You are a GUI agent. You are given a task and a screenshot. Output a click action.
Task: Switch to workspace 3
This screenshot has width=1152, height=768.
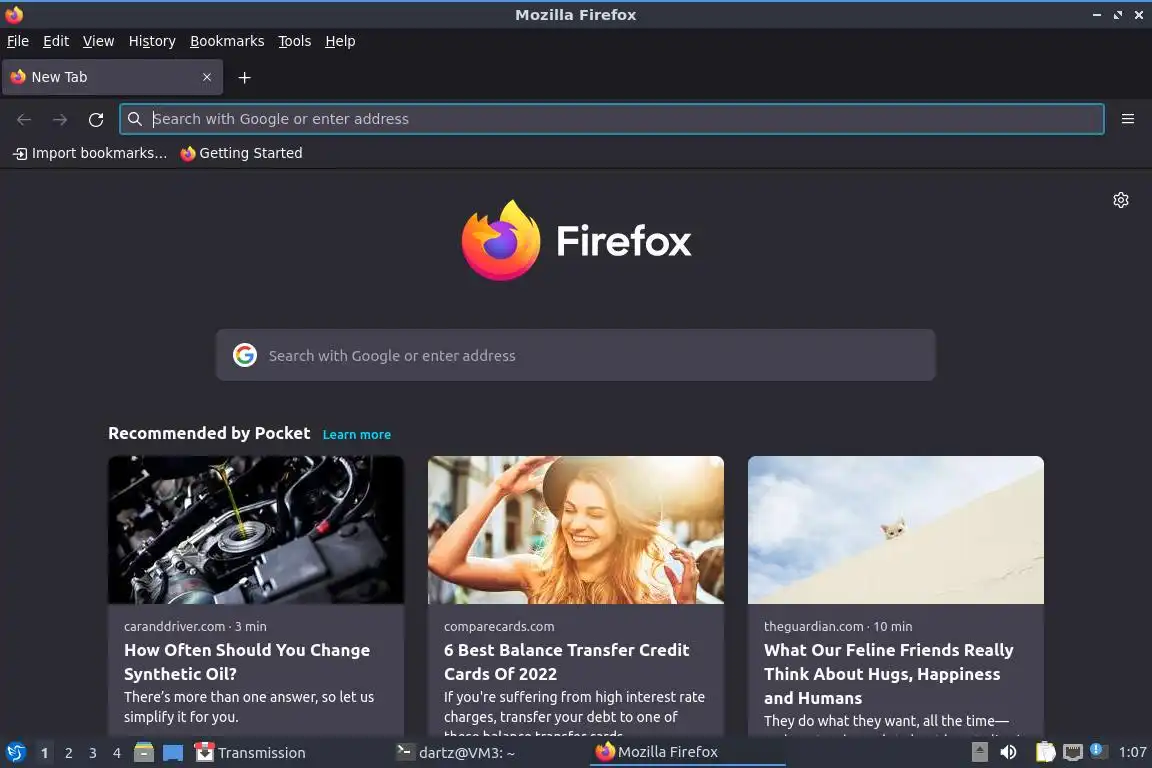[93, 753]
